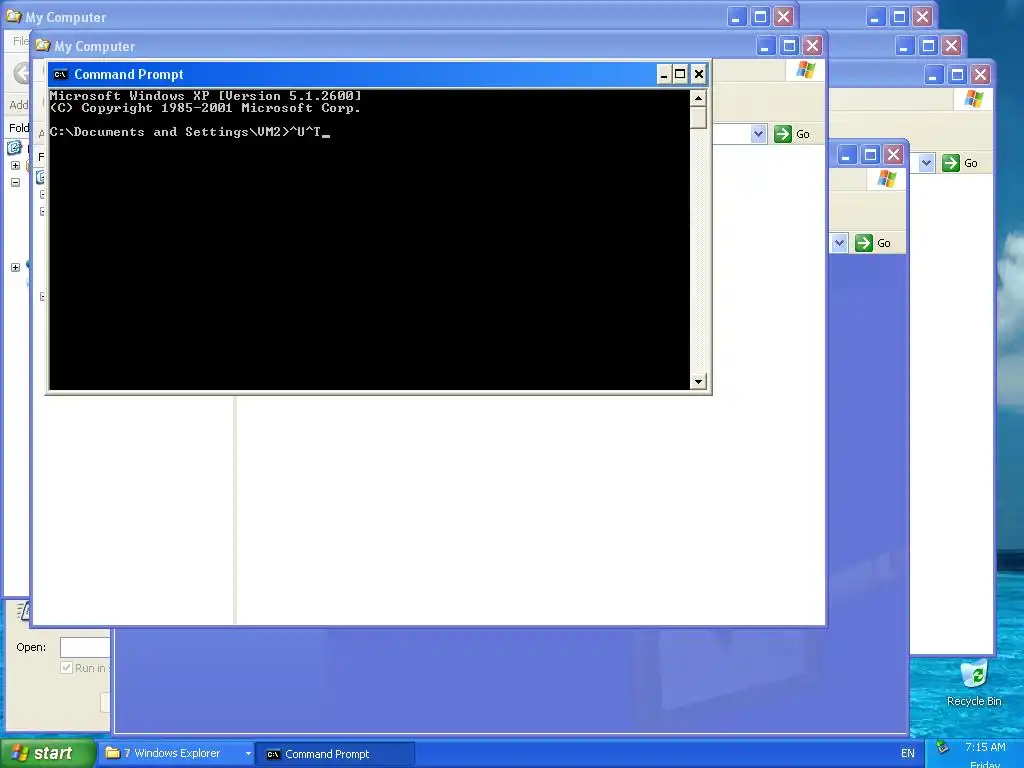Image resolution: width=1024 pixels, height=768 pixels.
Task: Close the small Explorer window
Action: (893, 155)
